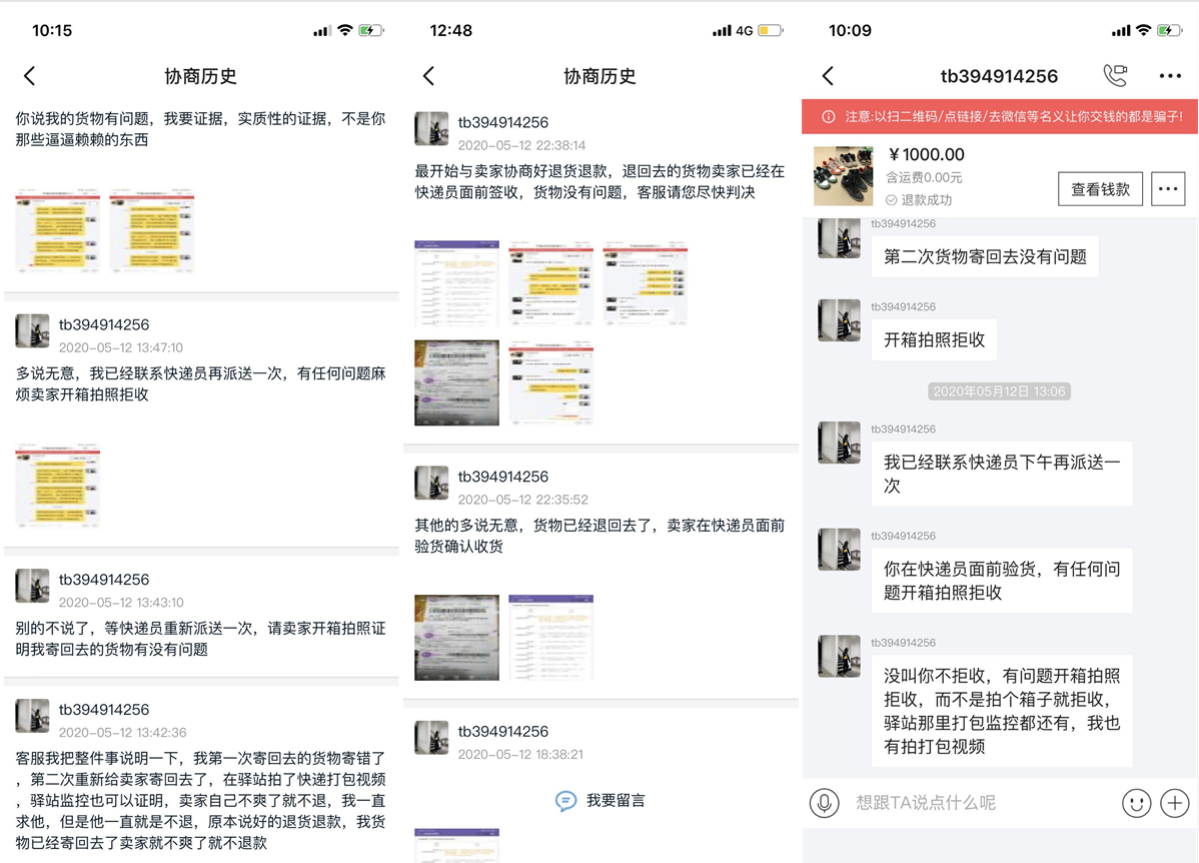This screenshot has height=863, width=1199.
Task: Open the sneakers product thumbnail
Action: 843,176
